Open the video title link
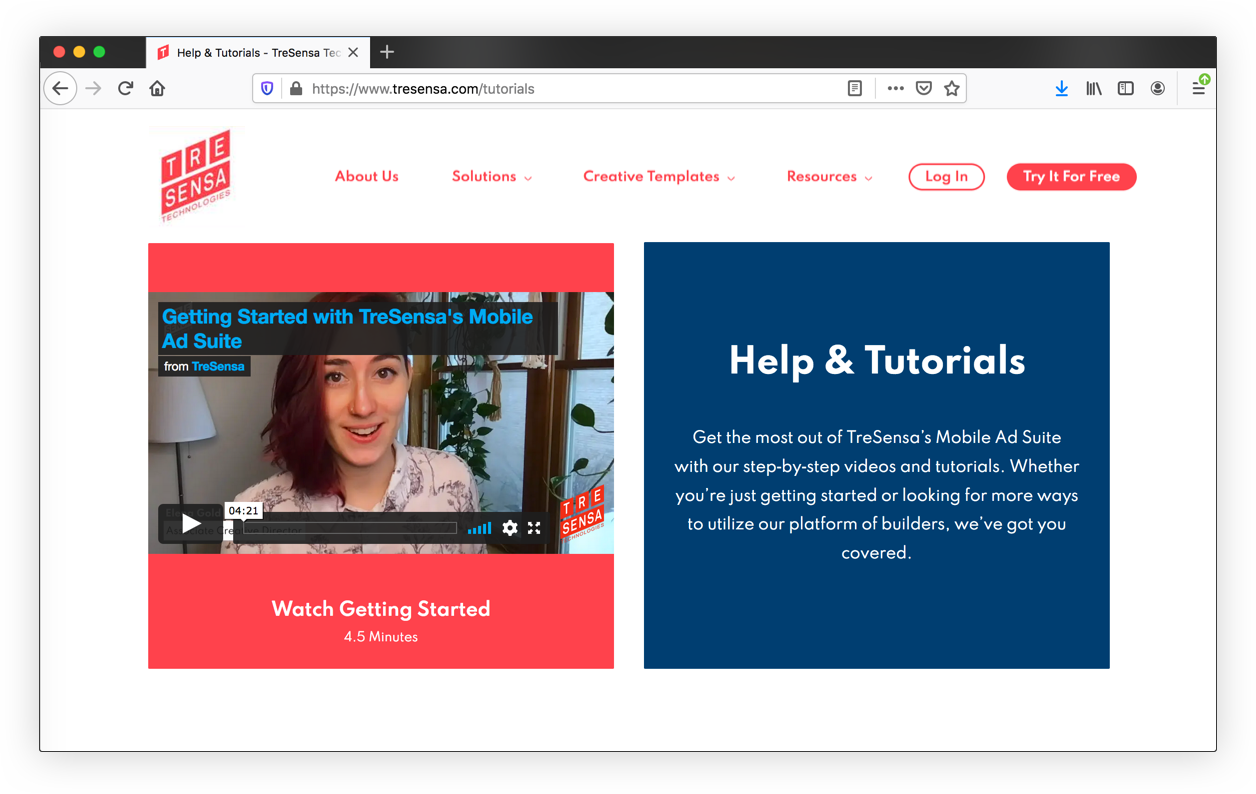The image size is (1256, 794). point(347,328)
